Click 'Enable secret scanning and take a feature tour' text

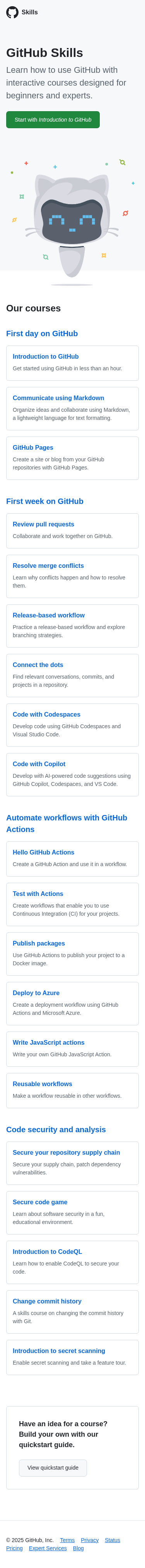70,1363
